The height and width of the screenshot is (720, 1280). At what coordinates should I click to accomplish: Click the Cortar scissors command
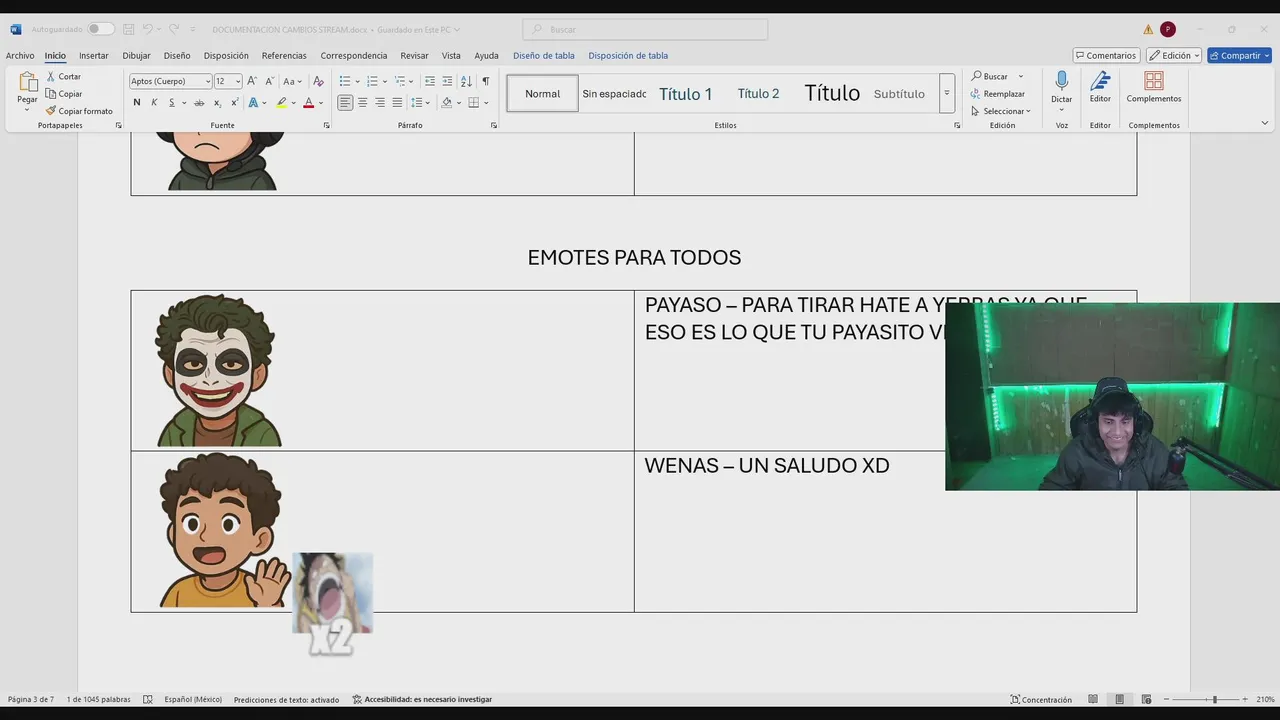pos(63,76)
